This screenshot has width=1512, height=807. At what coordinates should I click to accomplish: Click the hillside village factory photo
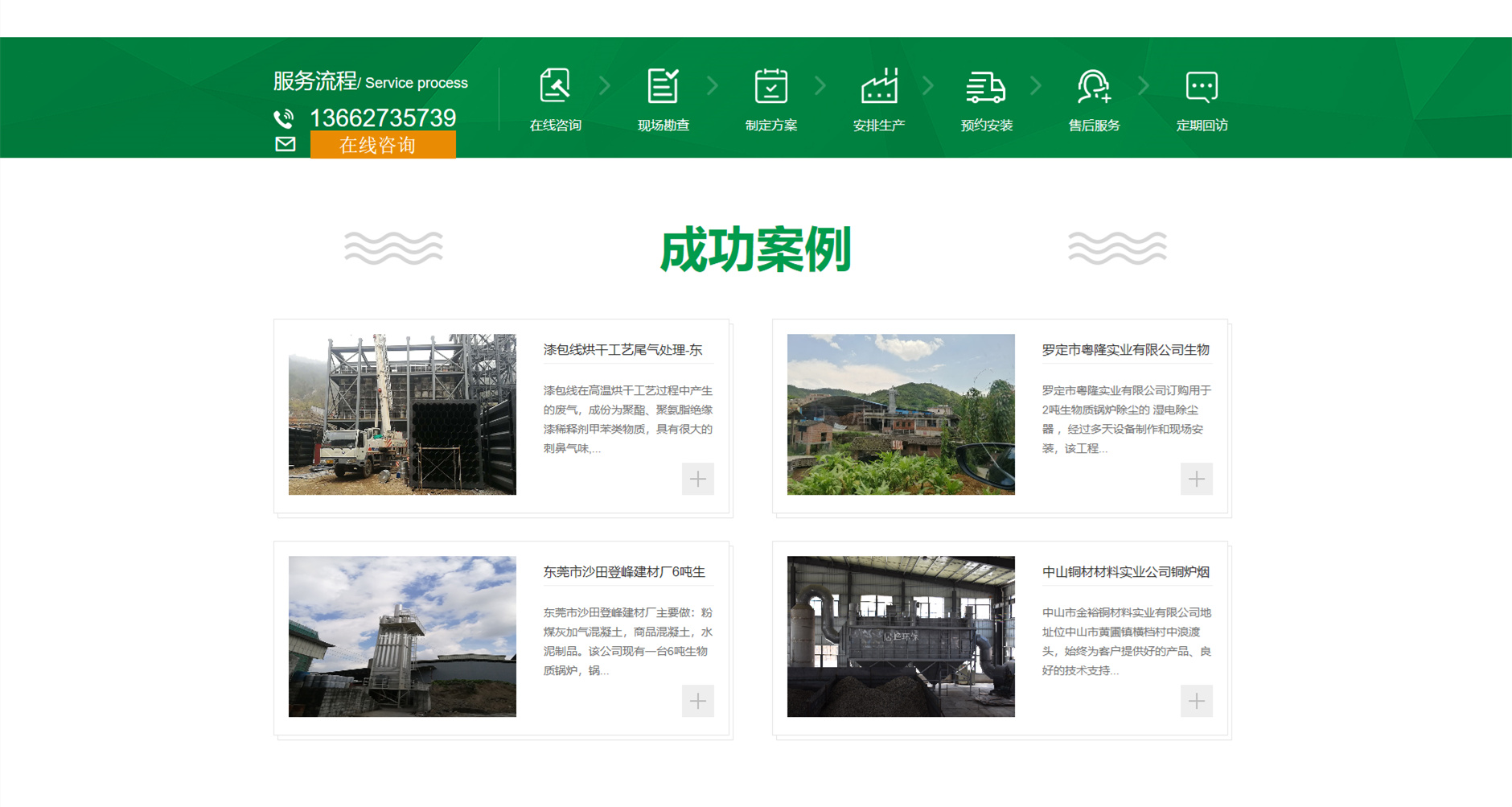point(901,414)
